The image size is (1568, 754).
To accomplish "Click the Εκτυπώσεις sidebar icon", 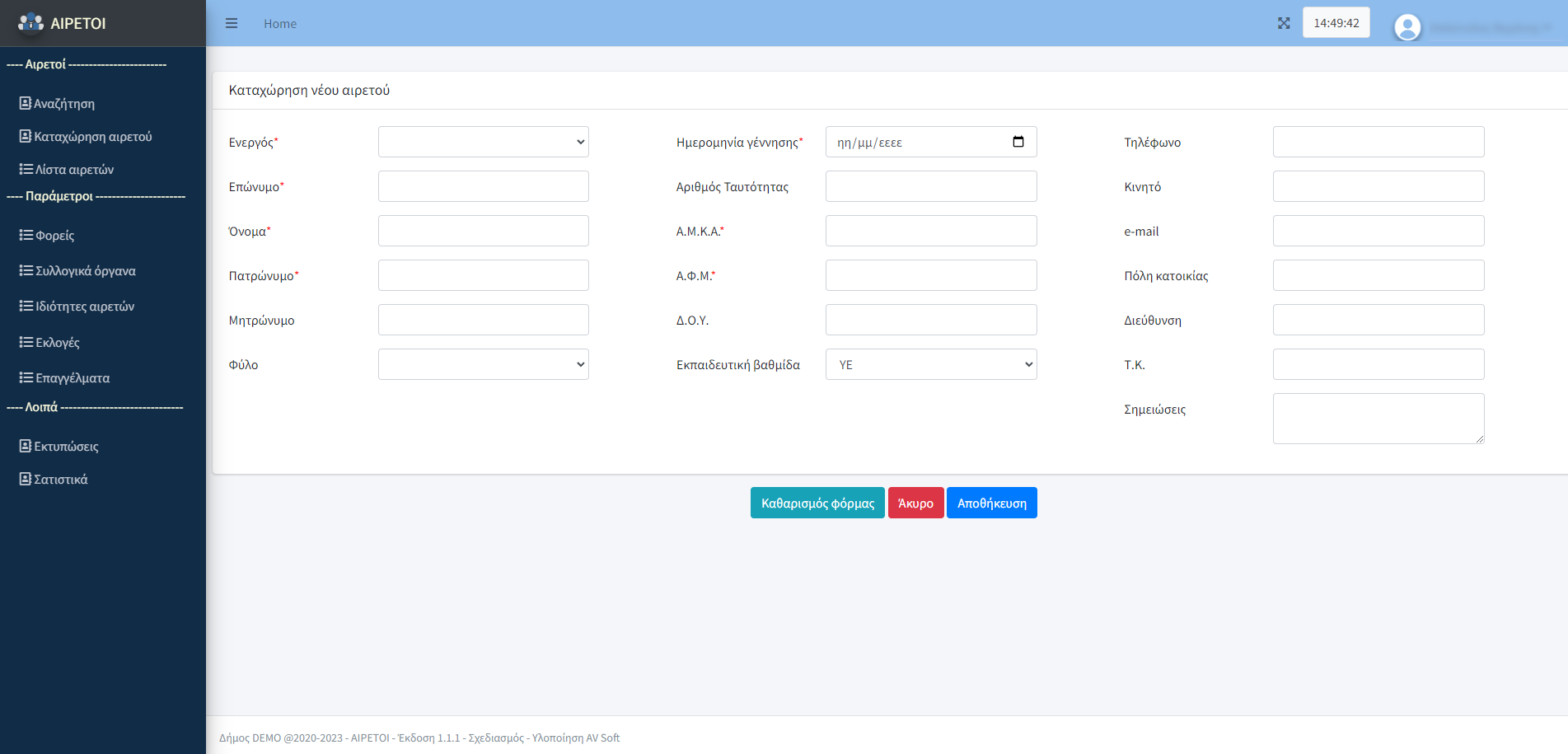I will tap(26, 446).
